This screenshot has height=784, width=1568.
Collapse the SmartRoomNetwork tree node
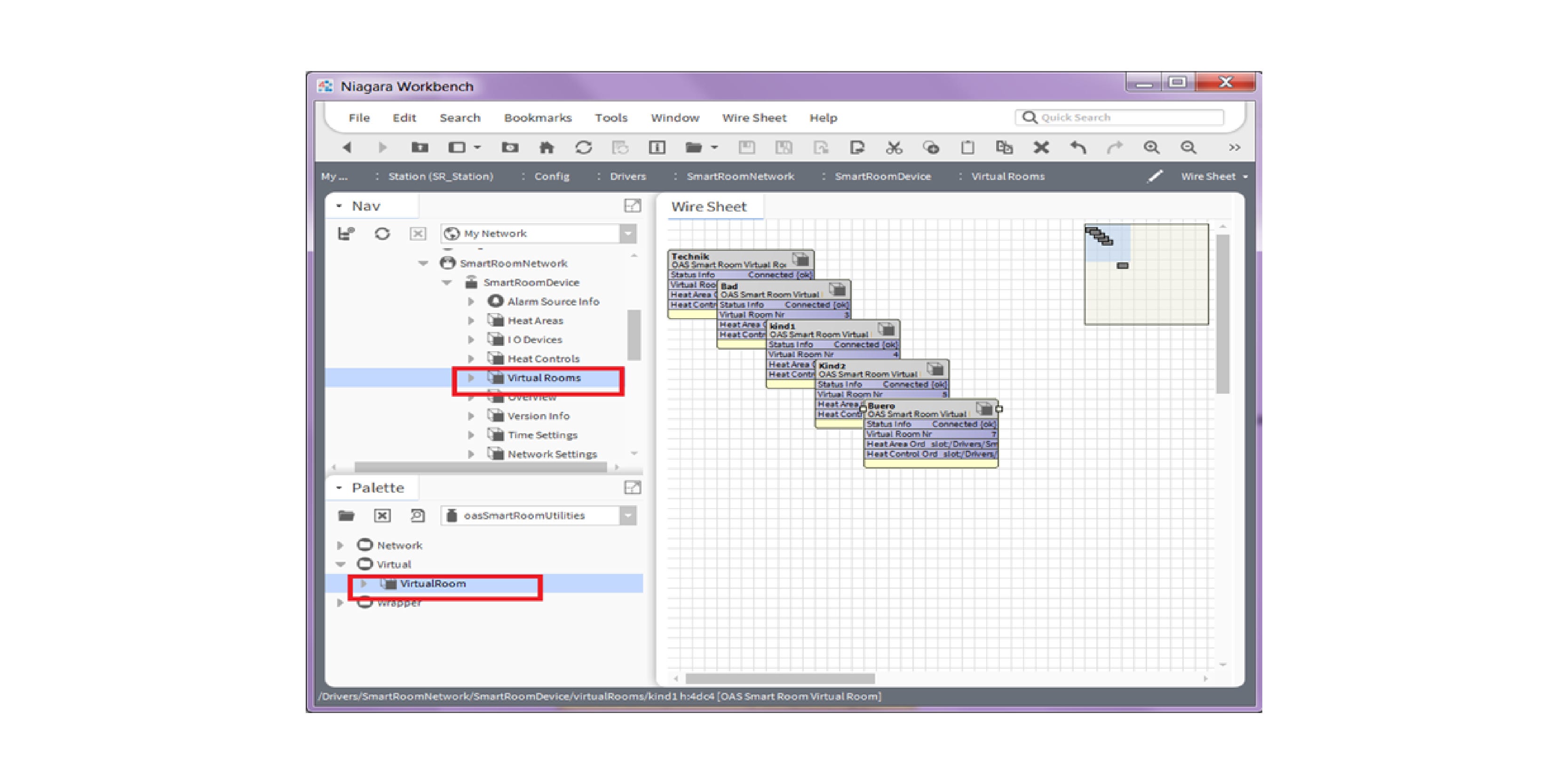[423, 263]
